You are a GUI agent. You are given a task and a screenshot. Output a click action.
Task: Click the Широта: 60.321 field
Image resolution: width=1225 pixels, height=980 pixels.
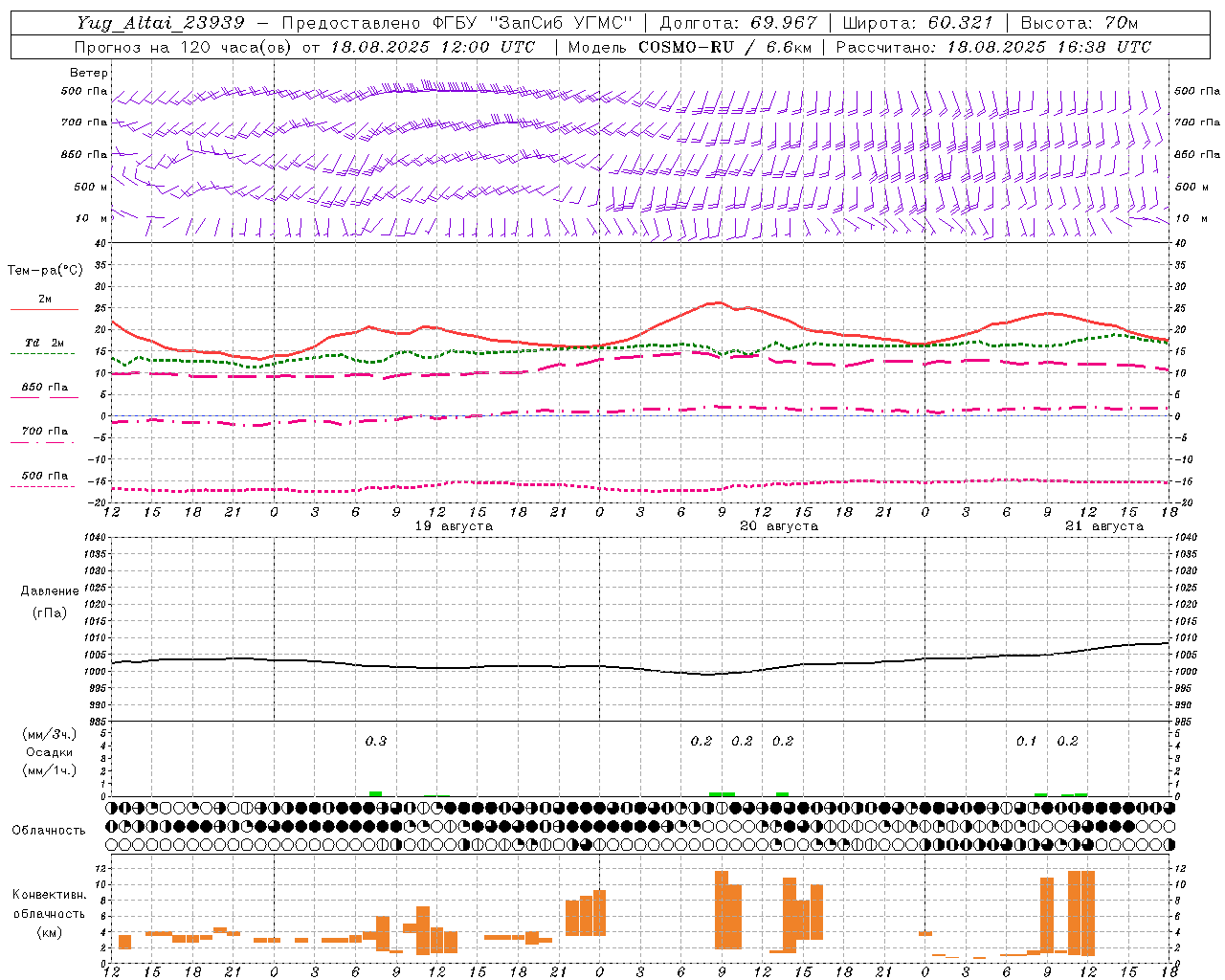918,23
